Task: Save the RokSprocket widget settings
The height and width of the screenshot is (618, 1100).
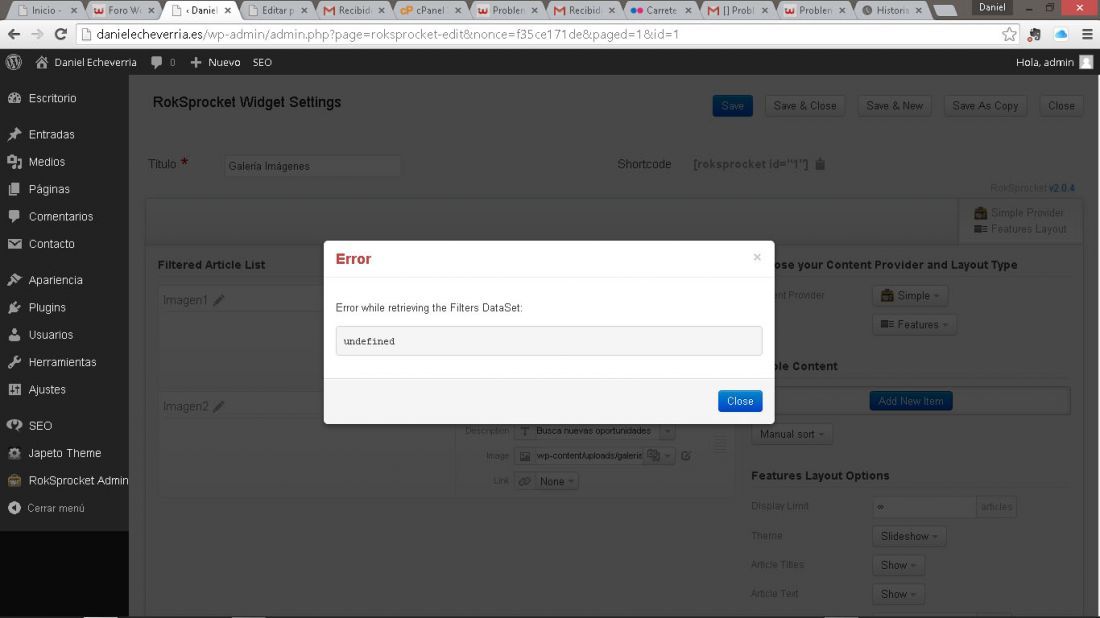Action: click(732, 106)
